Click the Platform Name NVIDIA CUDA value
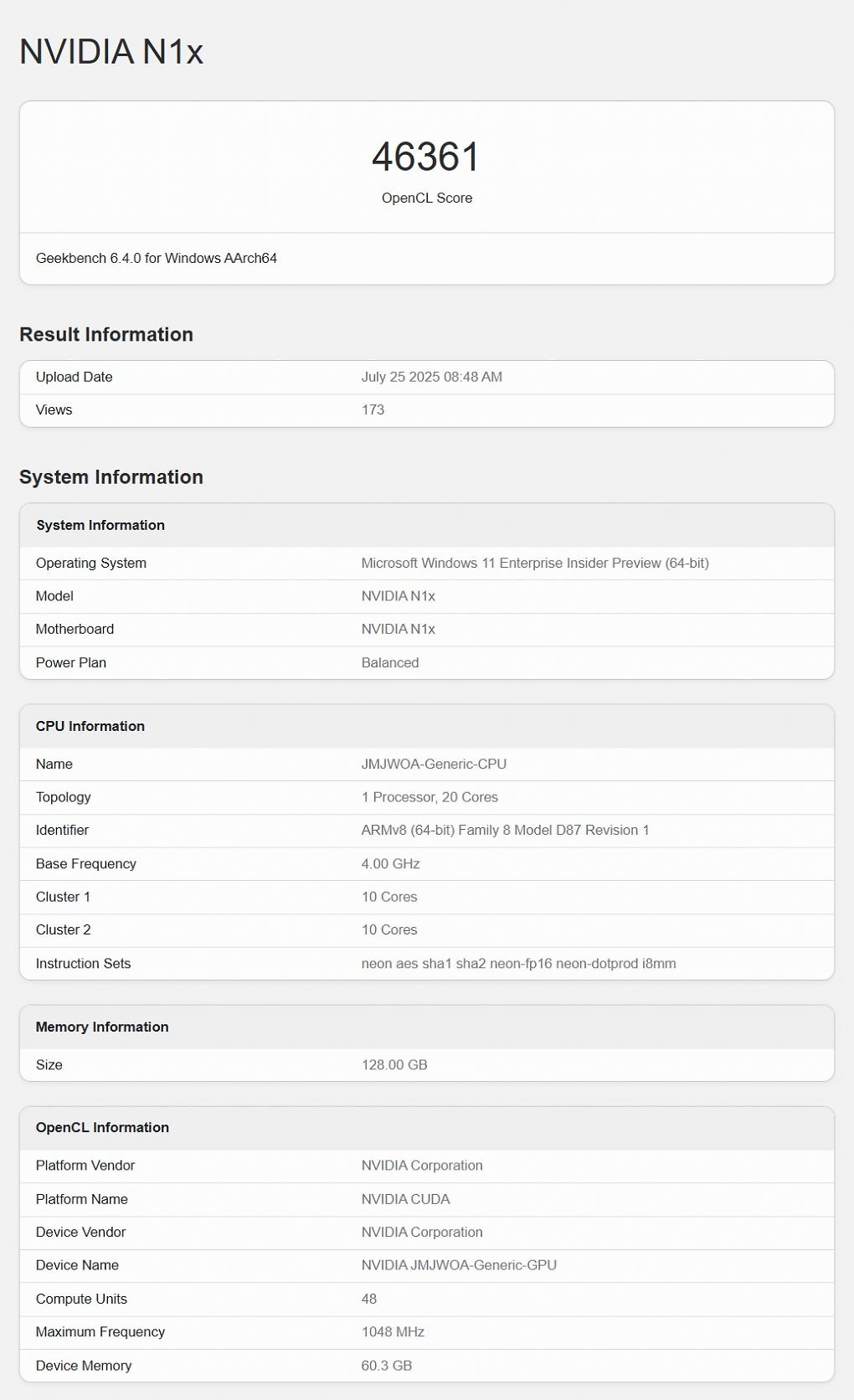 [405, 1199]
